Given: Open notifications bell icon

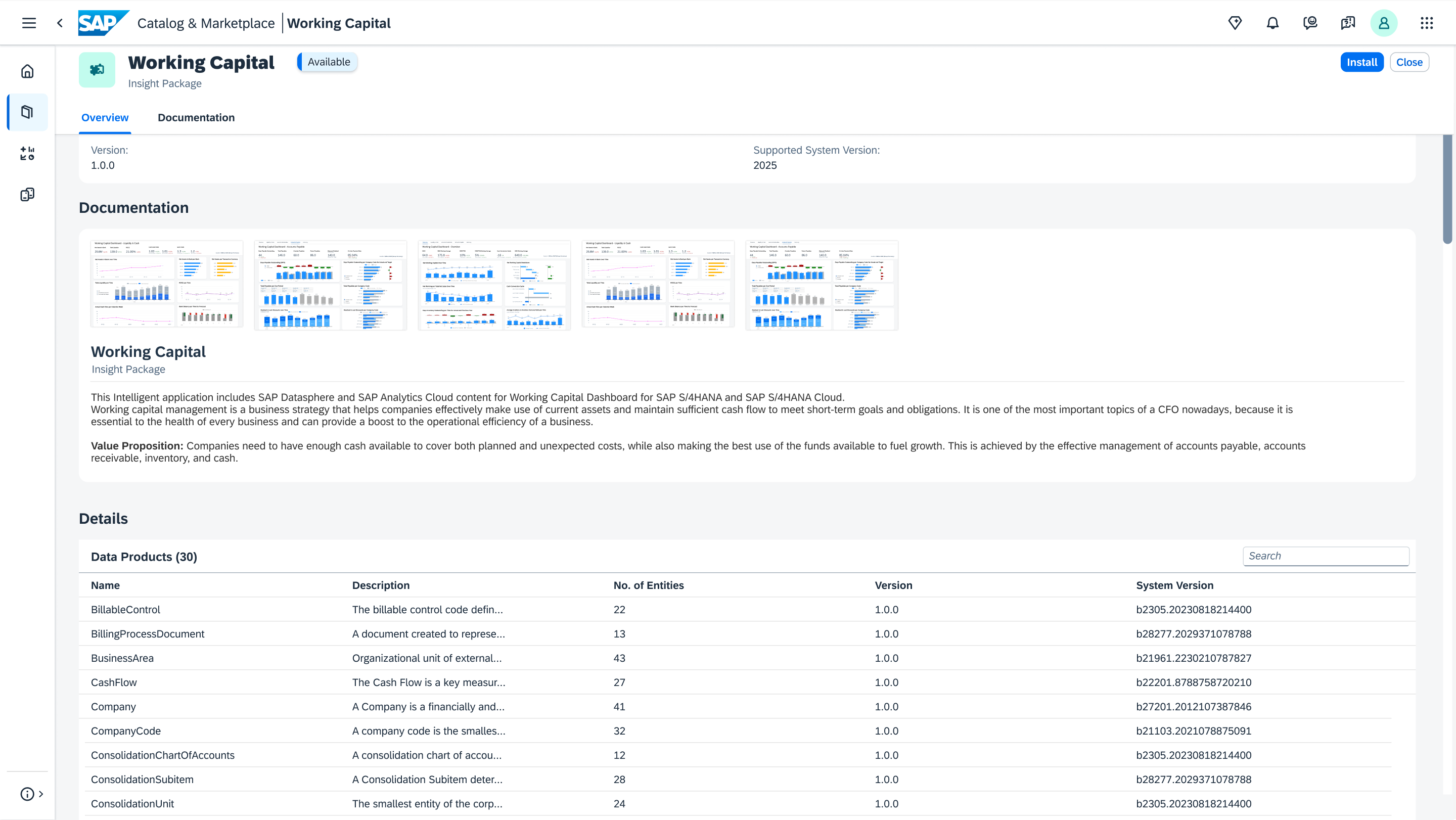Looking at the screenshot, I should click(x=1272, y=23).
